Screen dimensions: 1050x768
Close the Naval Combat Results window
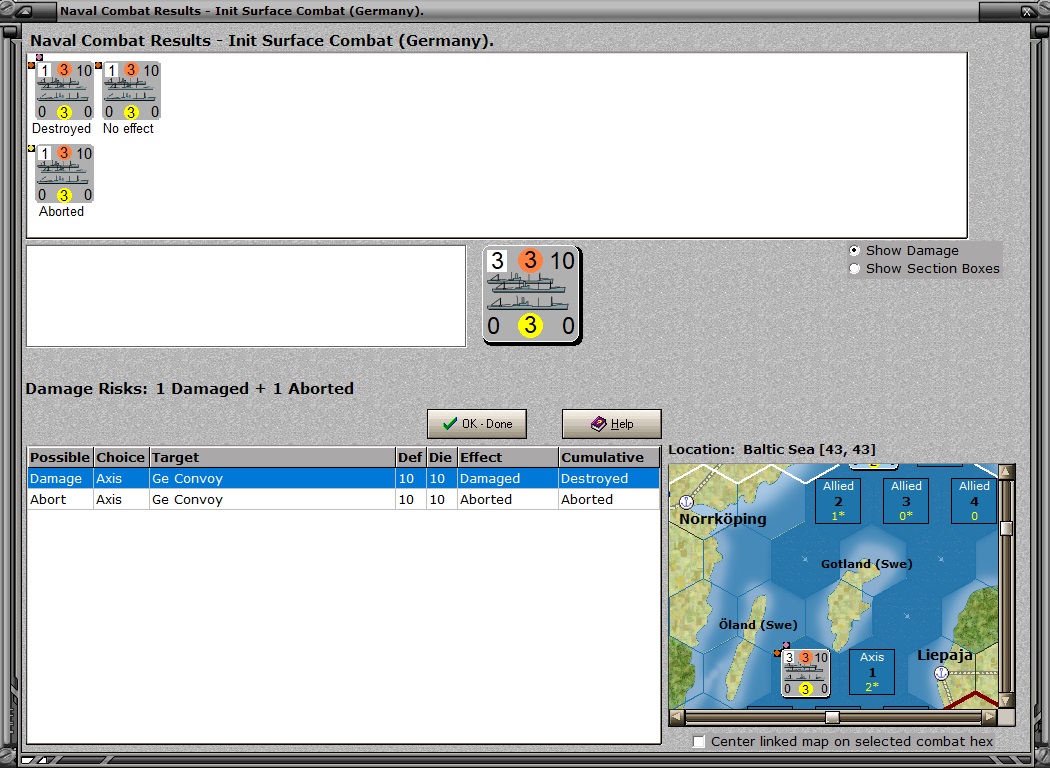tap(1027, 11)
